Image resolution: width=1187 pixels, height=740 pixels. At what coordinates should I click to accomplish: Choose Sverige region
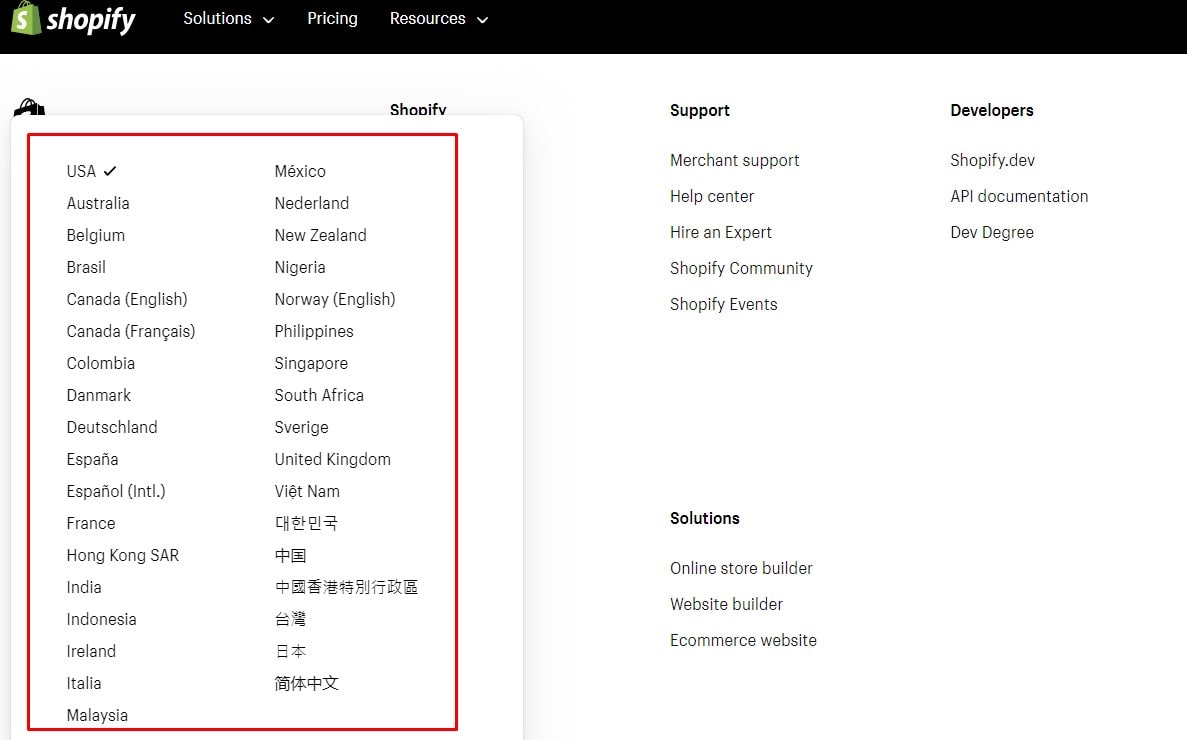pyautogui.click(x=301, y=427)
